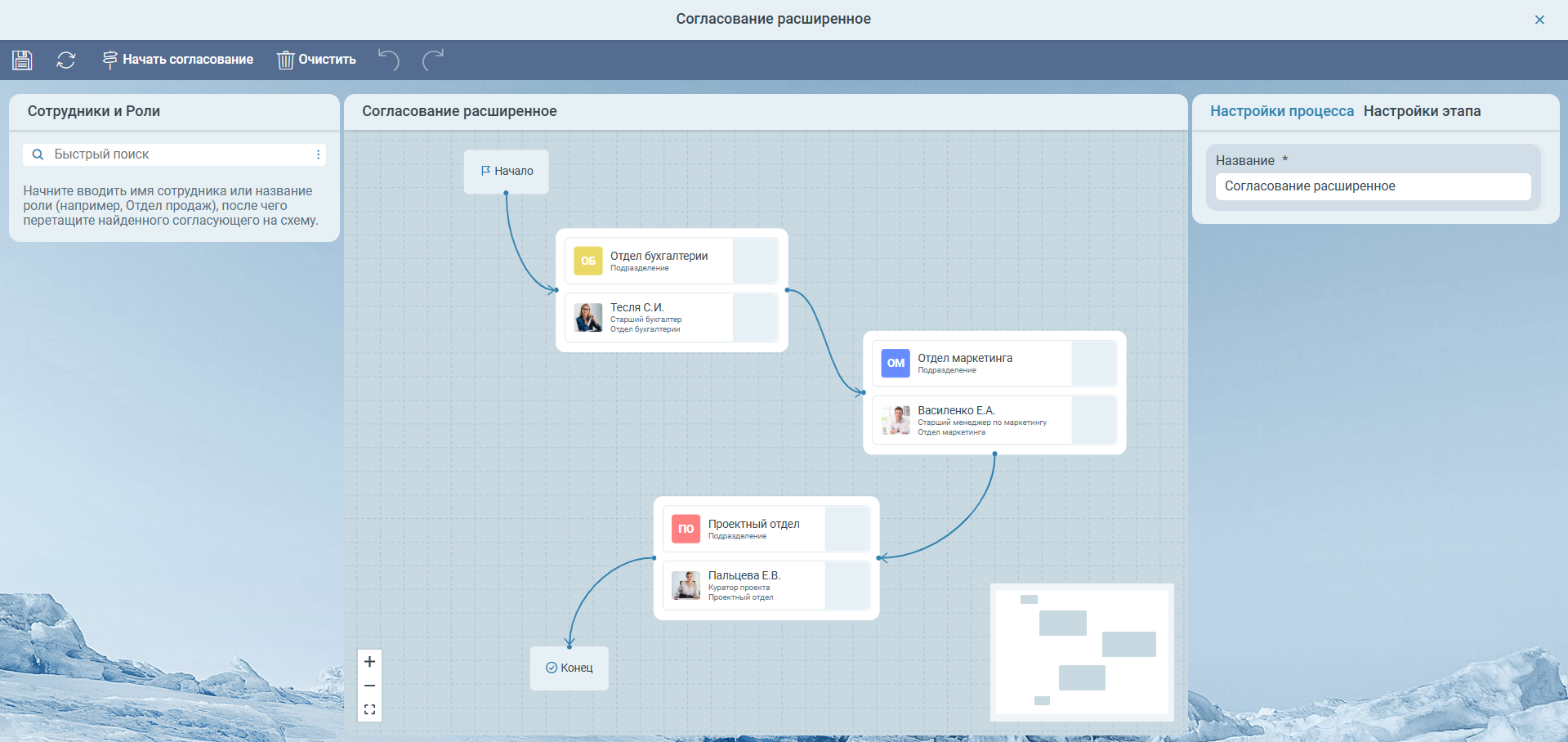Click the yellow ОБ department badge
The width and height of the screenshot is (1568, 742).
coord(587,261)
